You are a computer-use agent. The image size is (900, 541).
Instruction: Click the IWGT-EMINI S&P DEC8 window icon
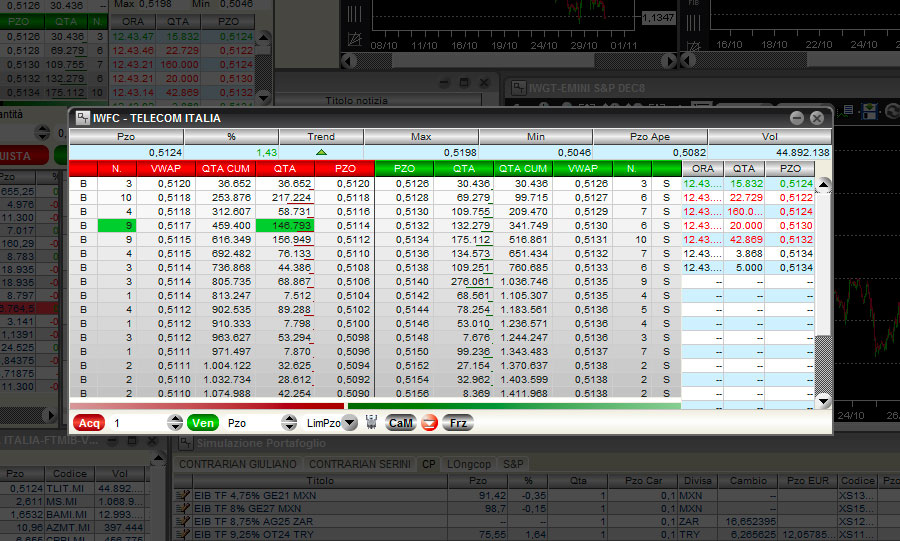519,88
